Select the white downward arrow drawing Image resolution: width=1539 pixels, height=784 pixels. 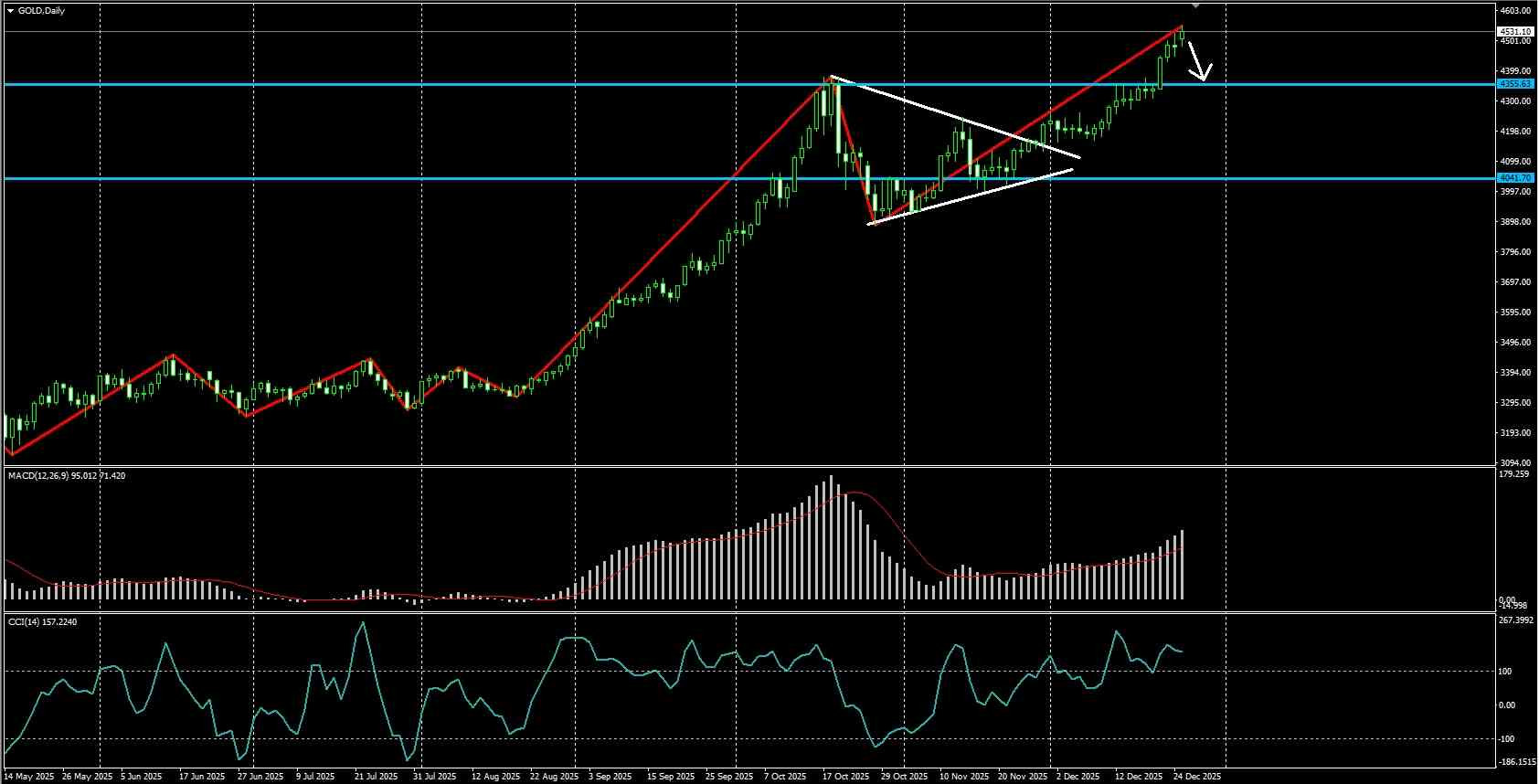pyautogui.click(x=1200, y=60)
